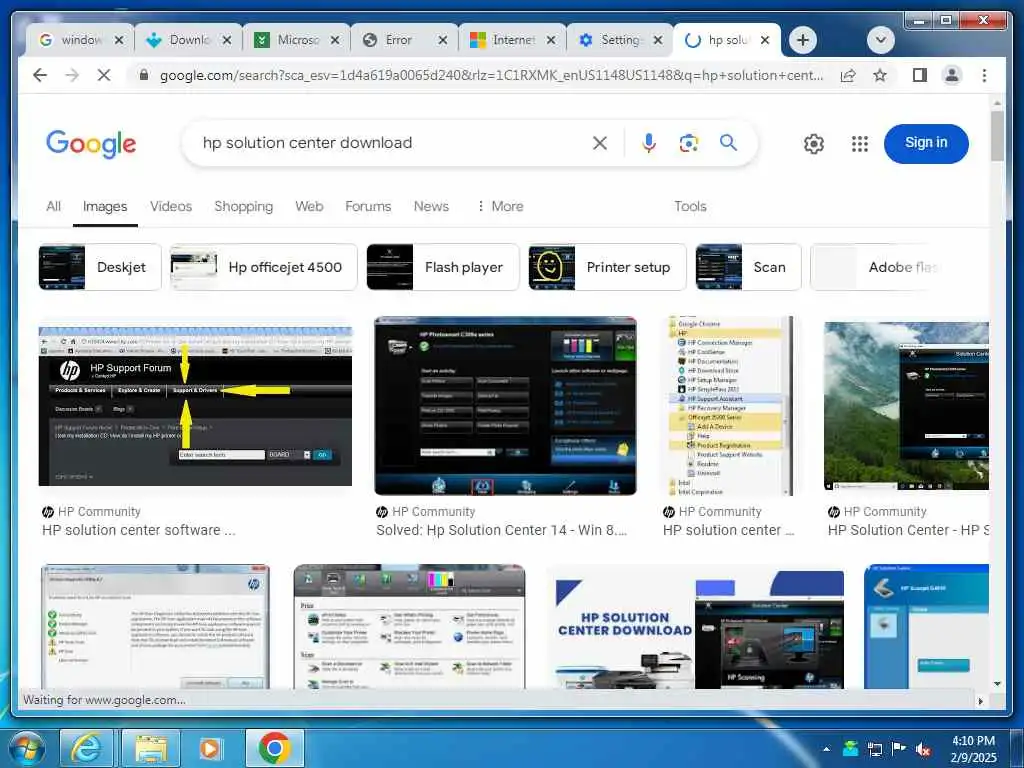The width and height of the screenshot is (1024, 768).
Task: Filter images by Deskjet chip
Action: pyautogui.click(x=100, y=267)
